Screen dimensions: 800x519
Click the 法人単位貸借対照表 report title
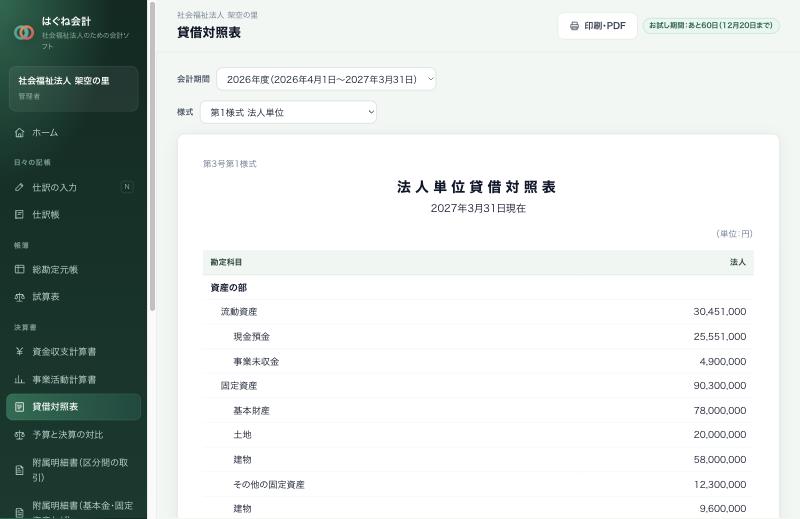(x=477, y=187)
